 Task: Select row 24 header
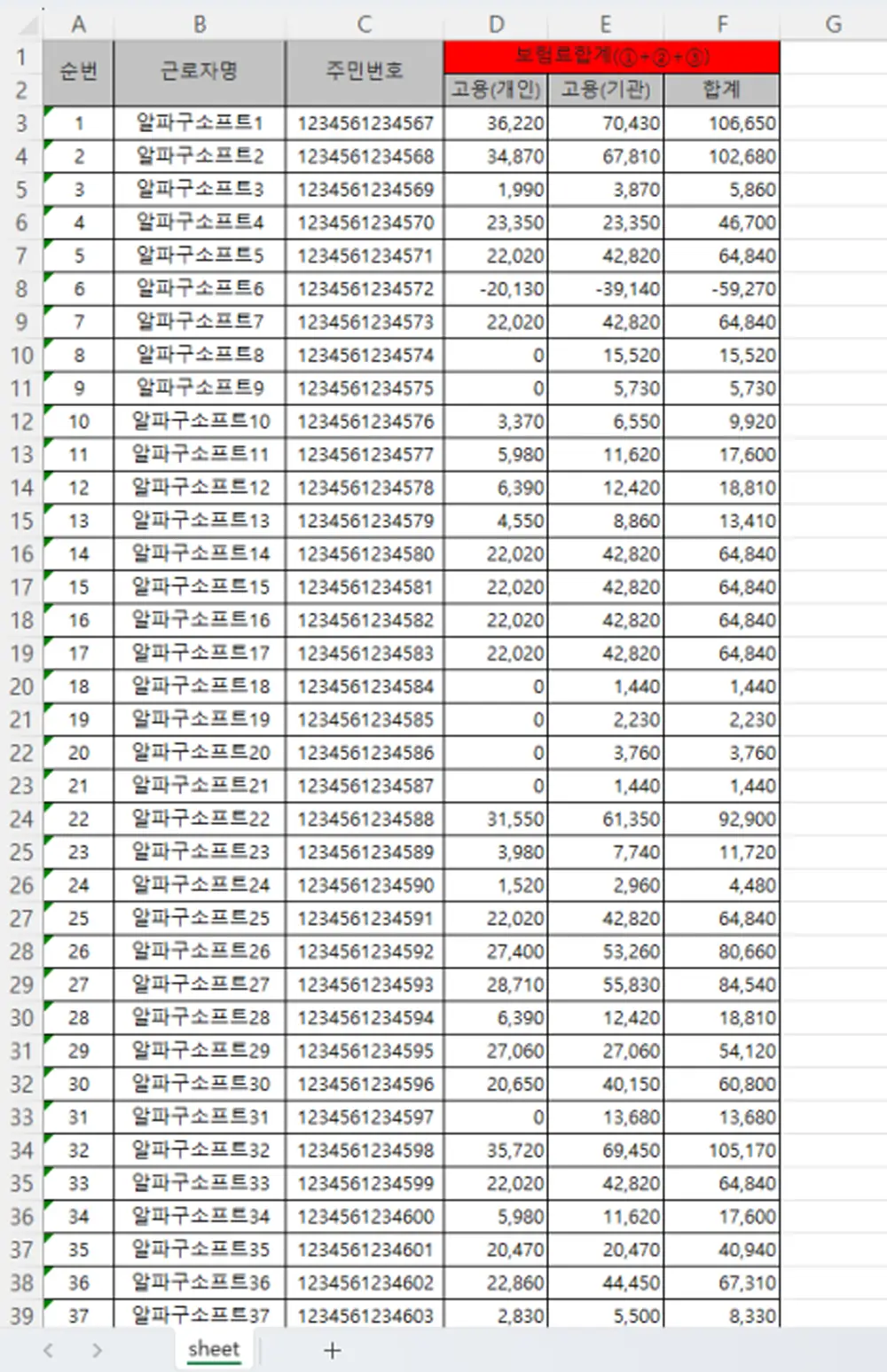click(21, 819)
